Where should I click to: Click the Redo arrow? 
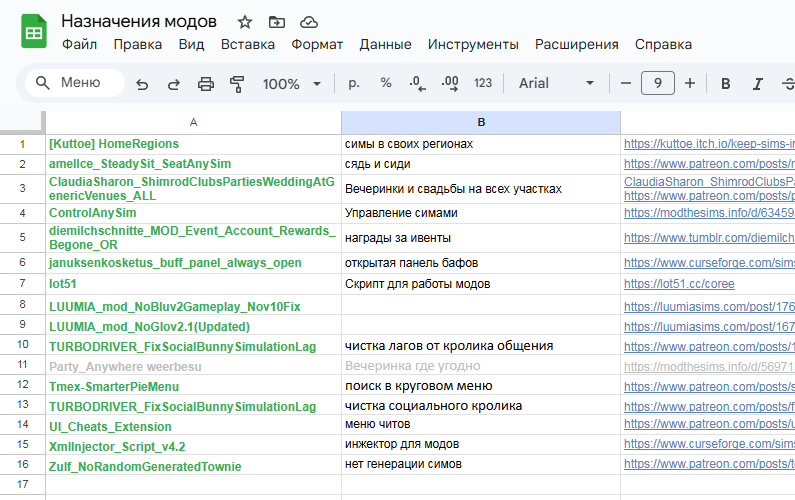[174, 84]
